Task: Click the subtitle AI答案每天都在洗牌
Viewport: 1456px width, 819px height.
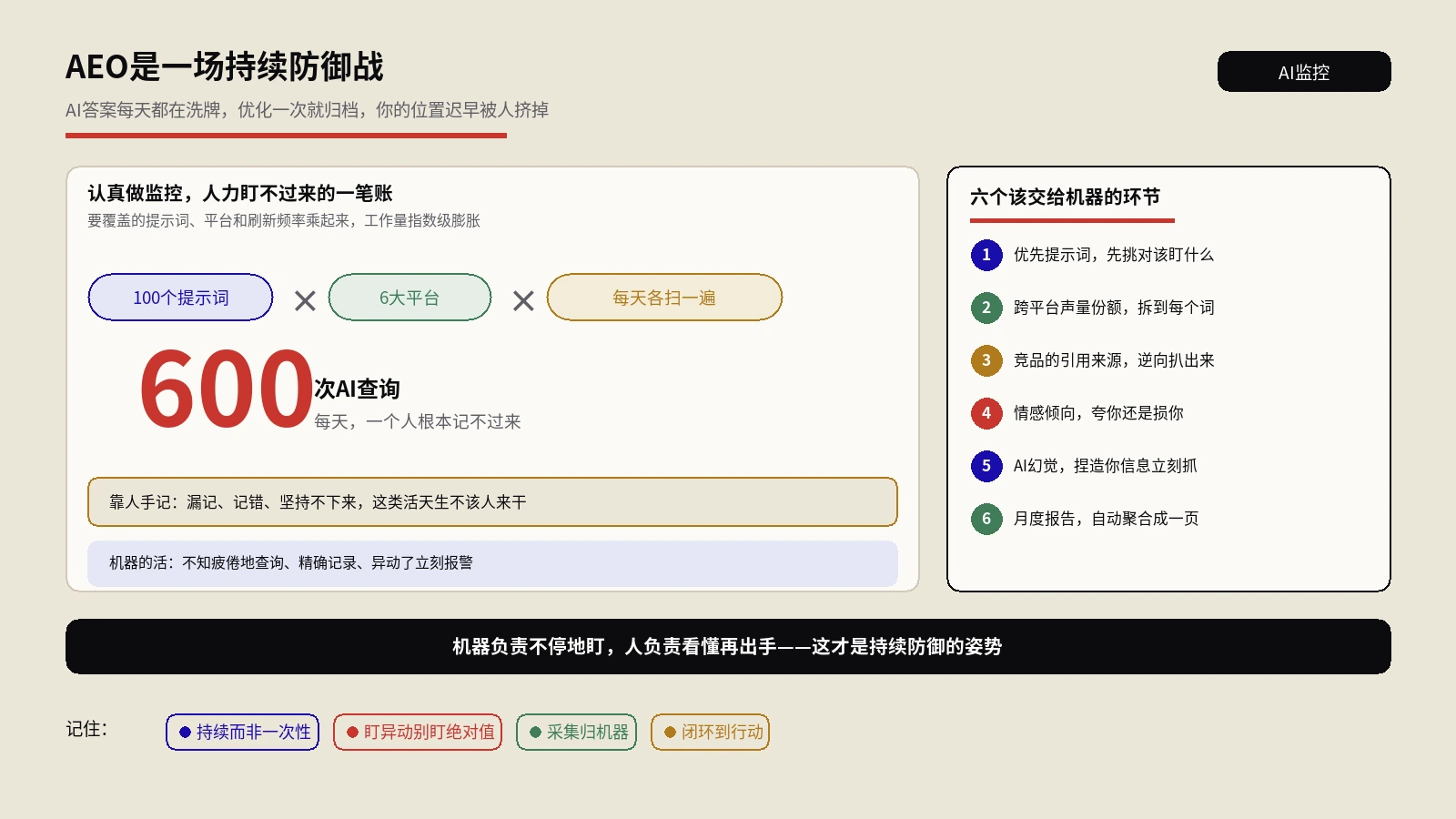Action: 307,109
